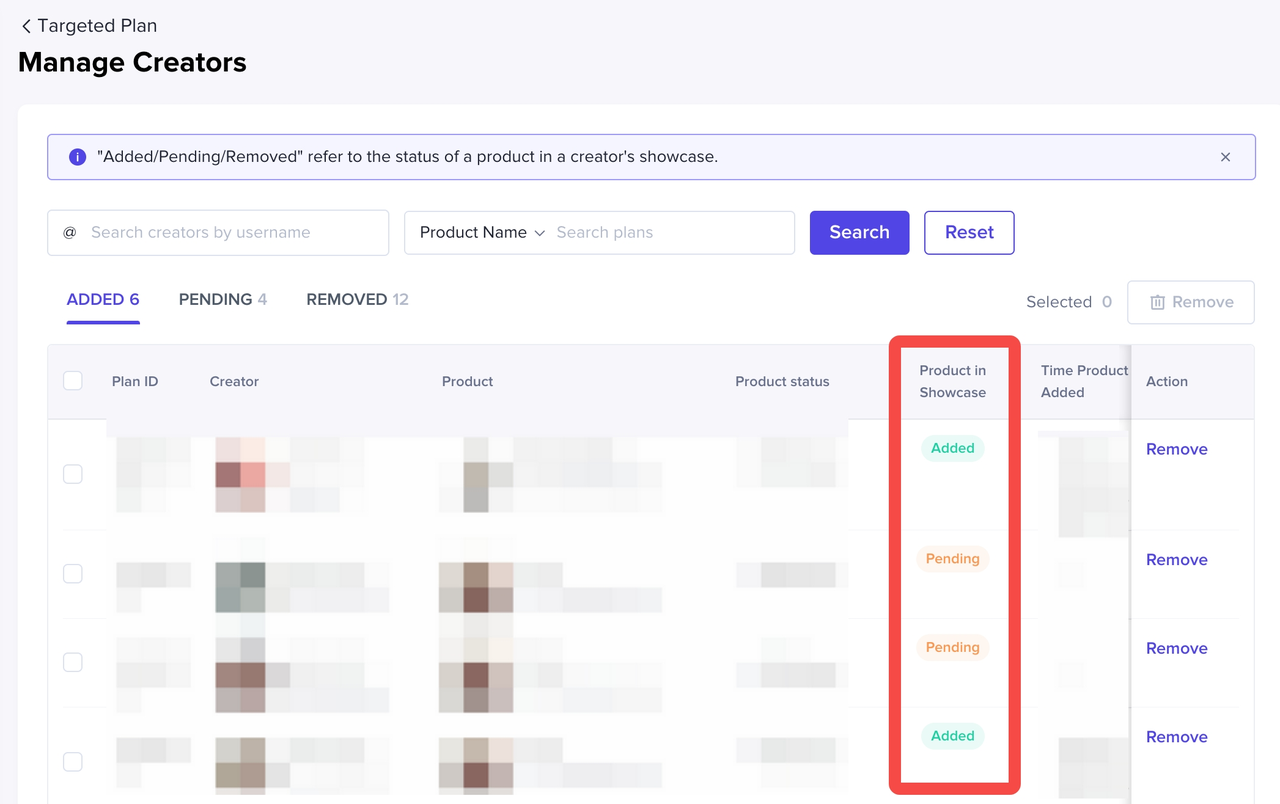Click the back arrow next to Targeted Plan
The width and height of the screenshot is (1280, 804).
tap(26, 26)
